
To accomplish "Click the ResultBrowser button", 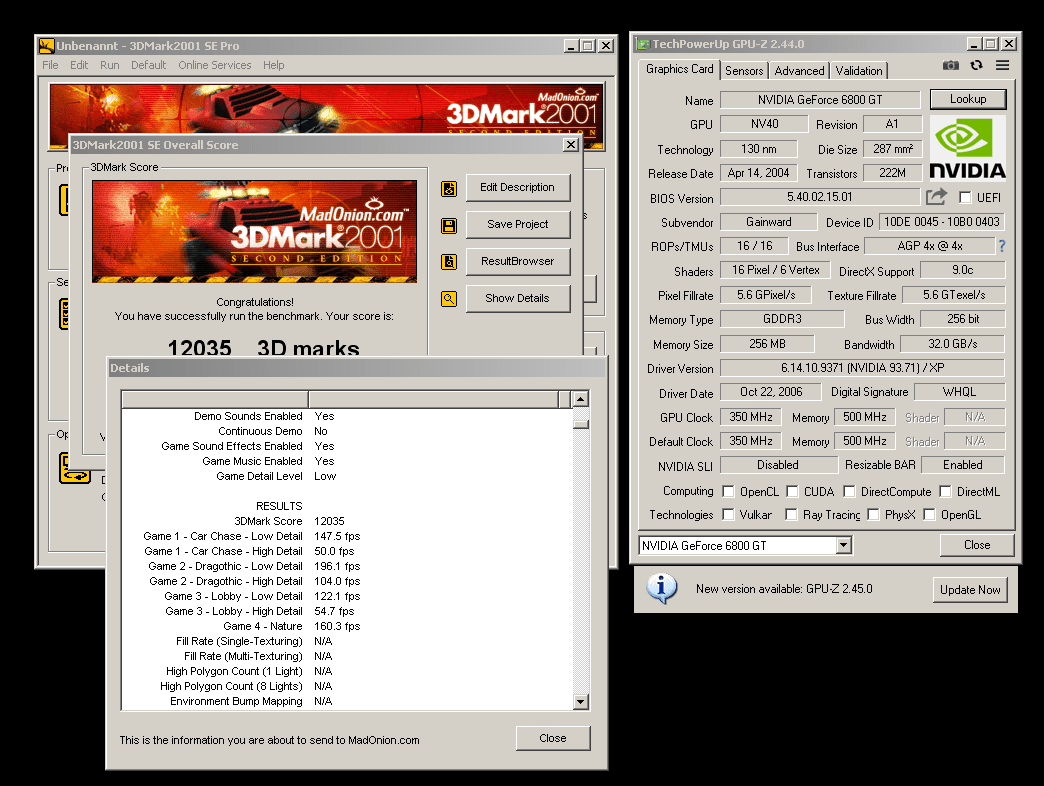I will 517,262.
